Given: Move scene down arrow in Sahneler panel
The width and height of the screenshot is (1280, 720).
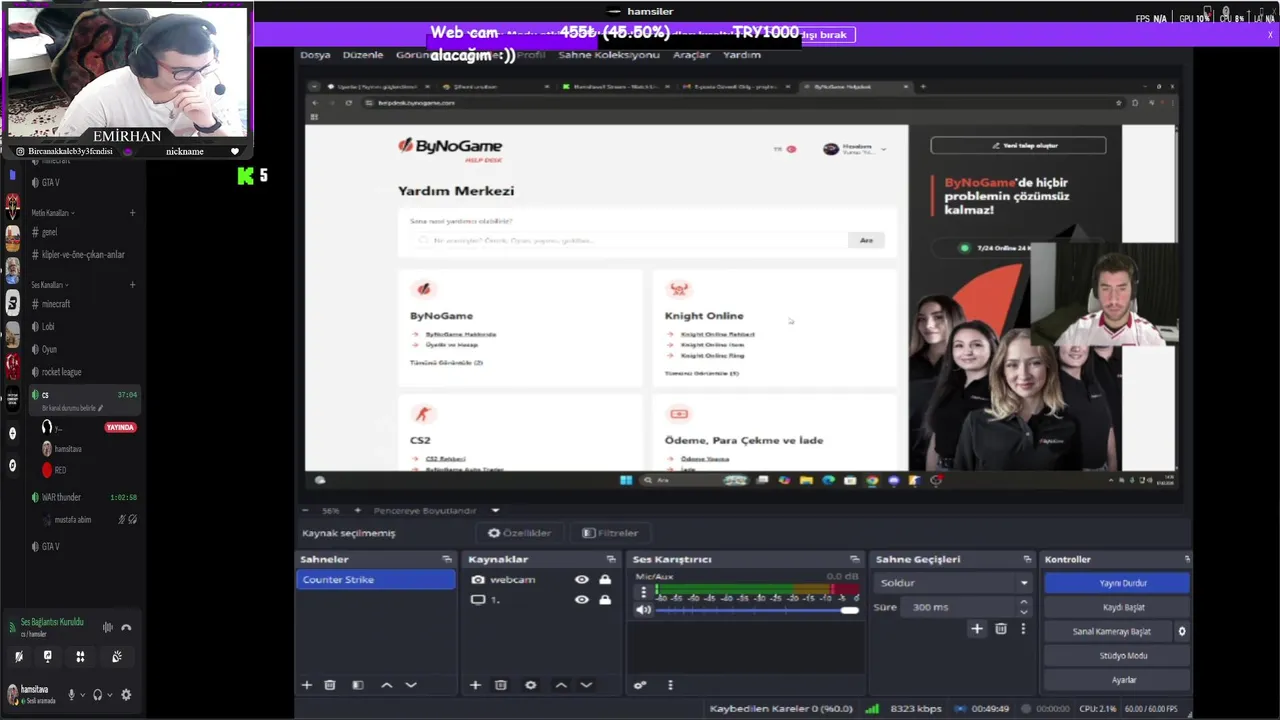Looking at the screenshot, I should click(410, 685).
